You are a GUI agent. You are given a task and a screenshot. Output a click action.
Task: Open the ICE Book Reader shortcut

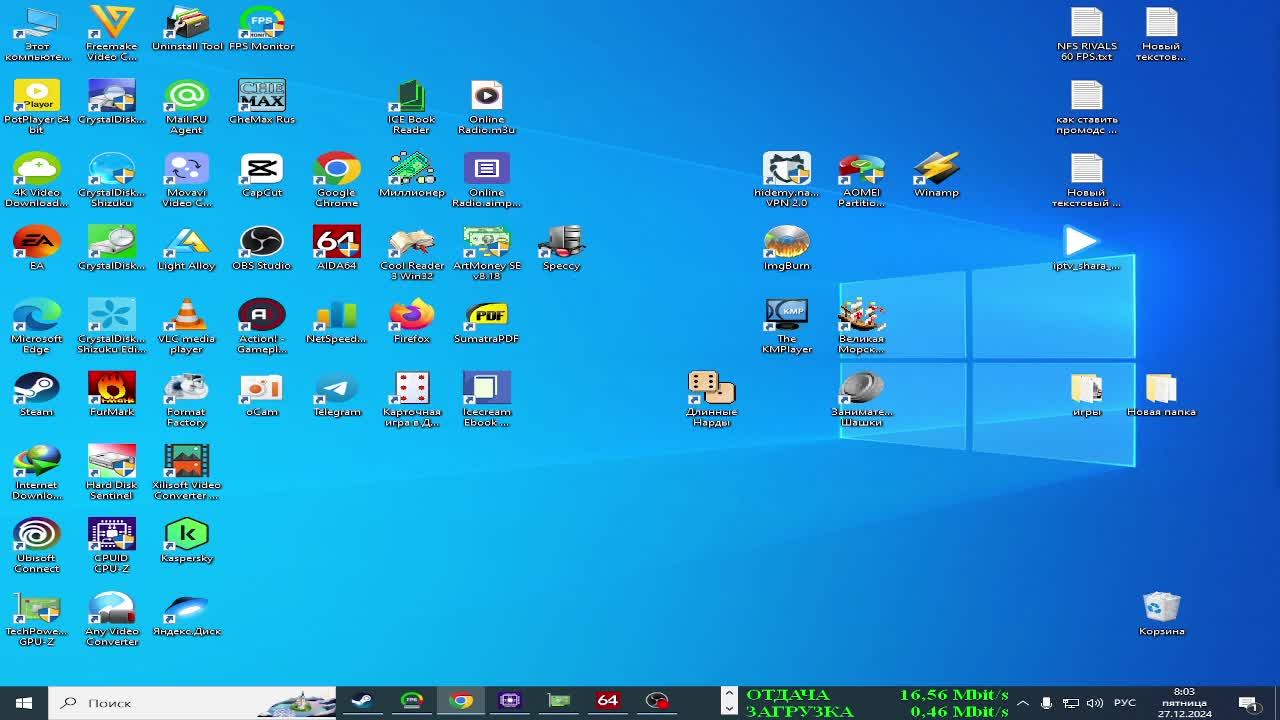412,107
